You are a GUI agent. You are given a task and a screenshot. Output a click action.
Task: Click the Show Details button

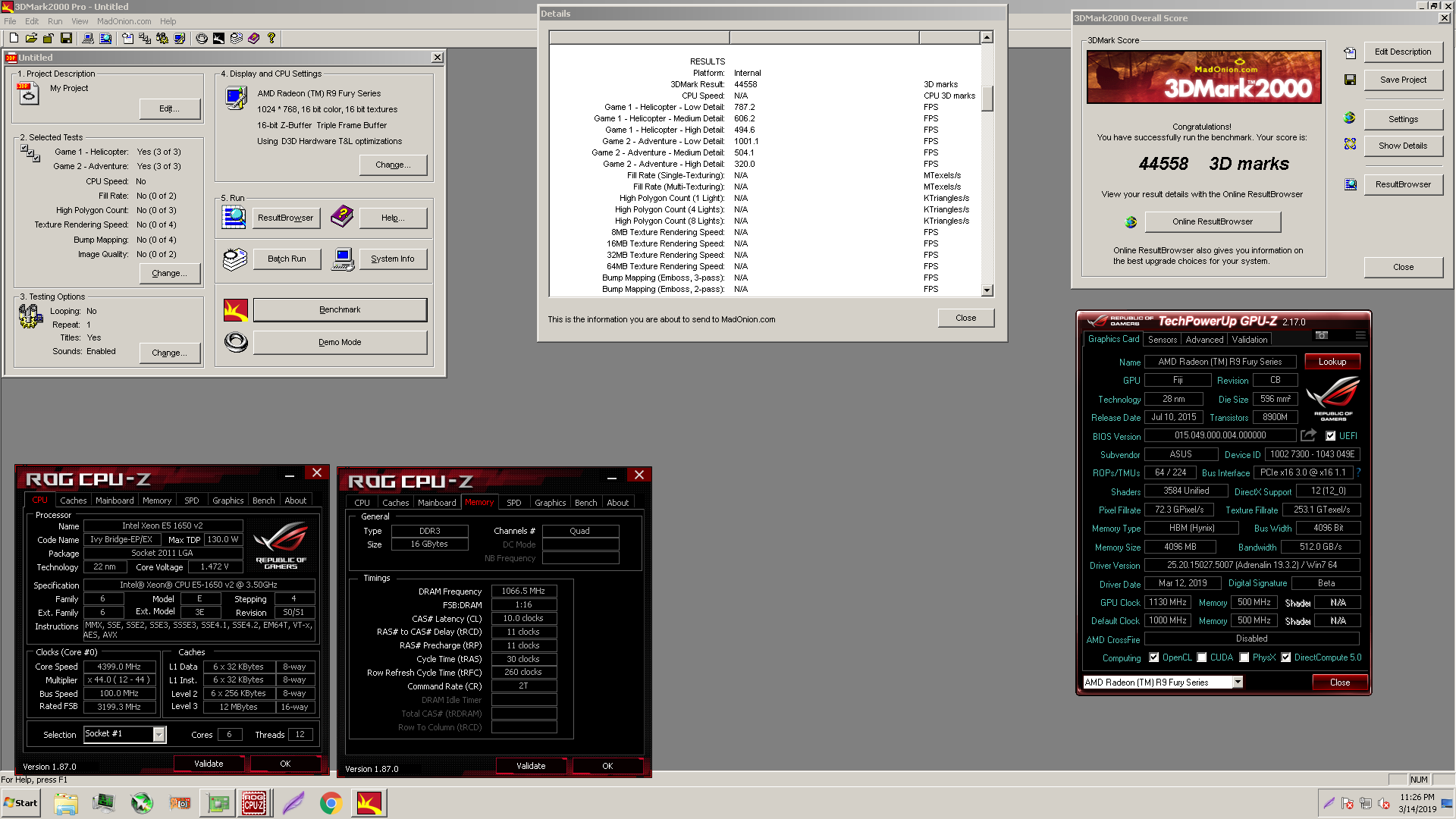click(x=1402, y=146)
